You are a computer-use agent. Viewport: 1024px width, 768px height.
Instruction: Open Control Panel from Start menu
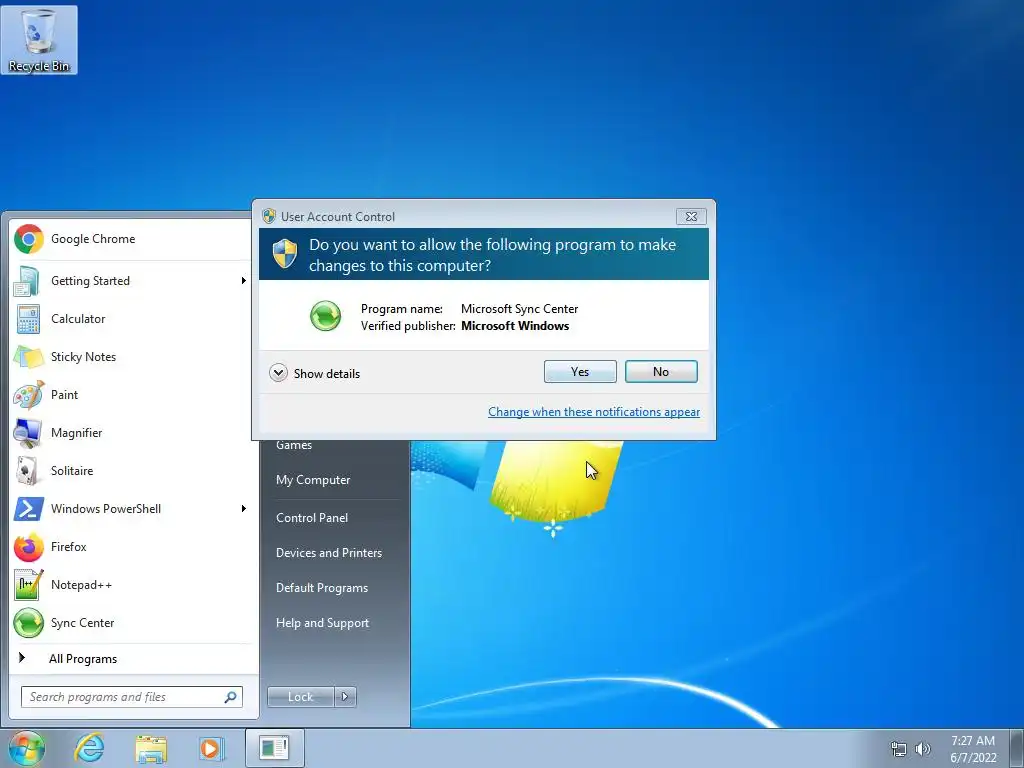(x=312, y=518)
